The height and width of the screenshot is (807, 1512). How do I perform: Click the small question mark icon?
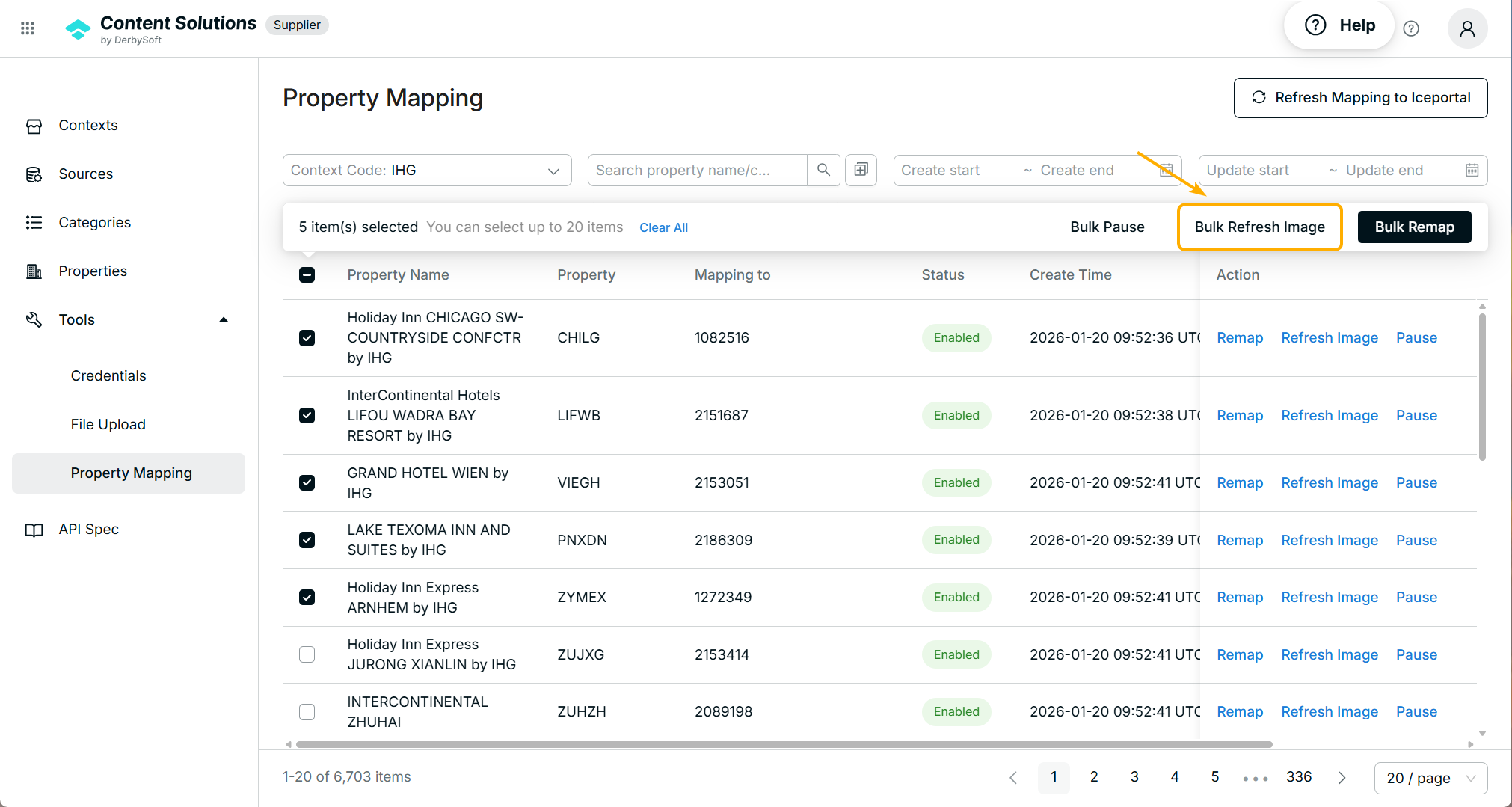1411,28
